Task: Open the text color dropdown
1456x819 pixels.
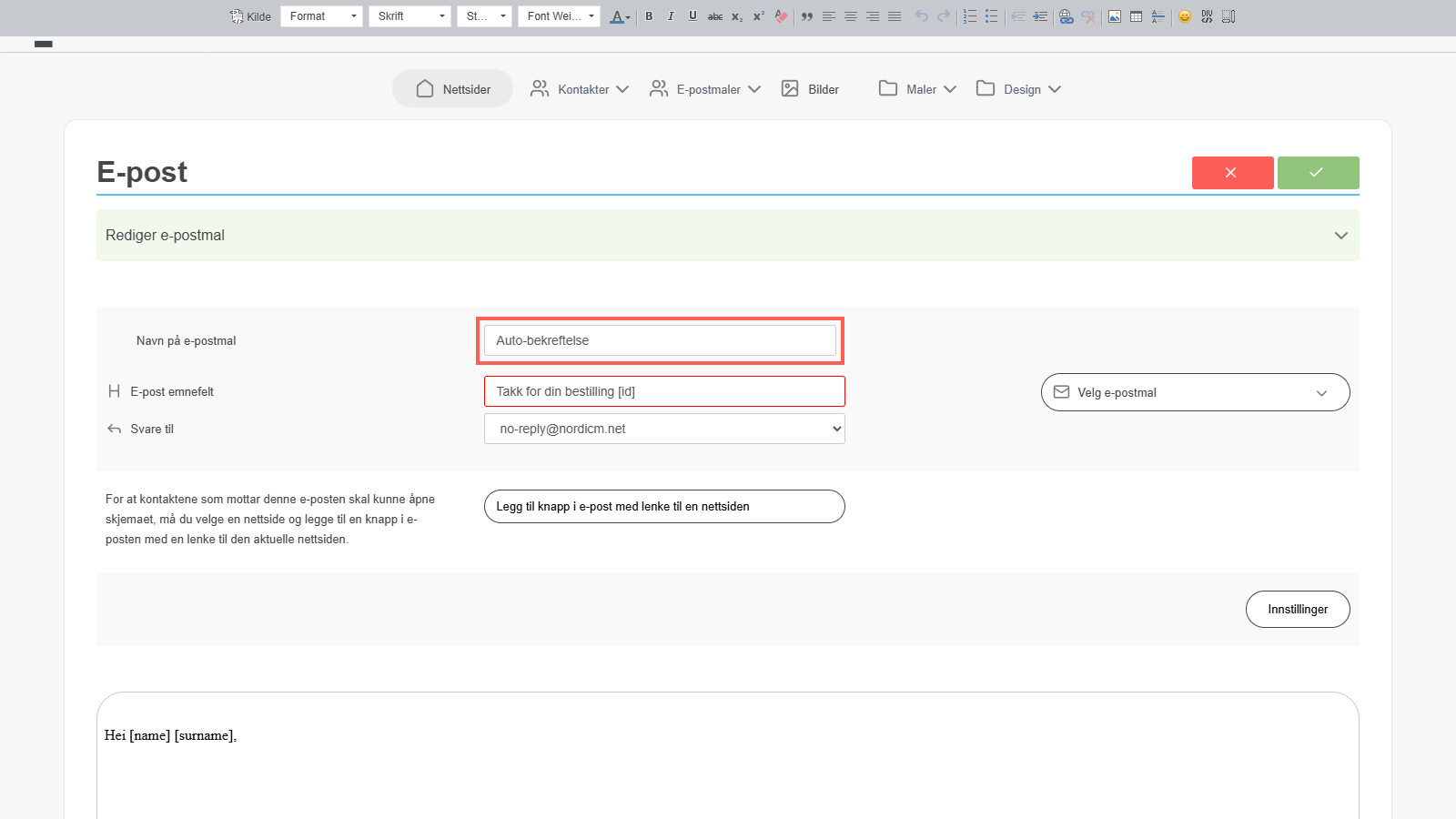Action: coord(621,16)
